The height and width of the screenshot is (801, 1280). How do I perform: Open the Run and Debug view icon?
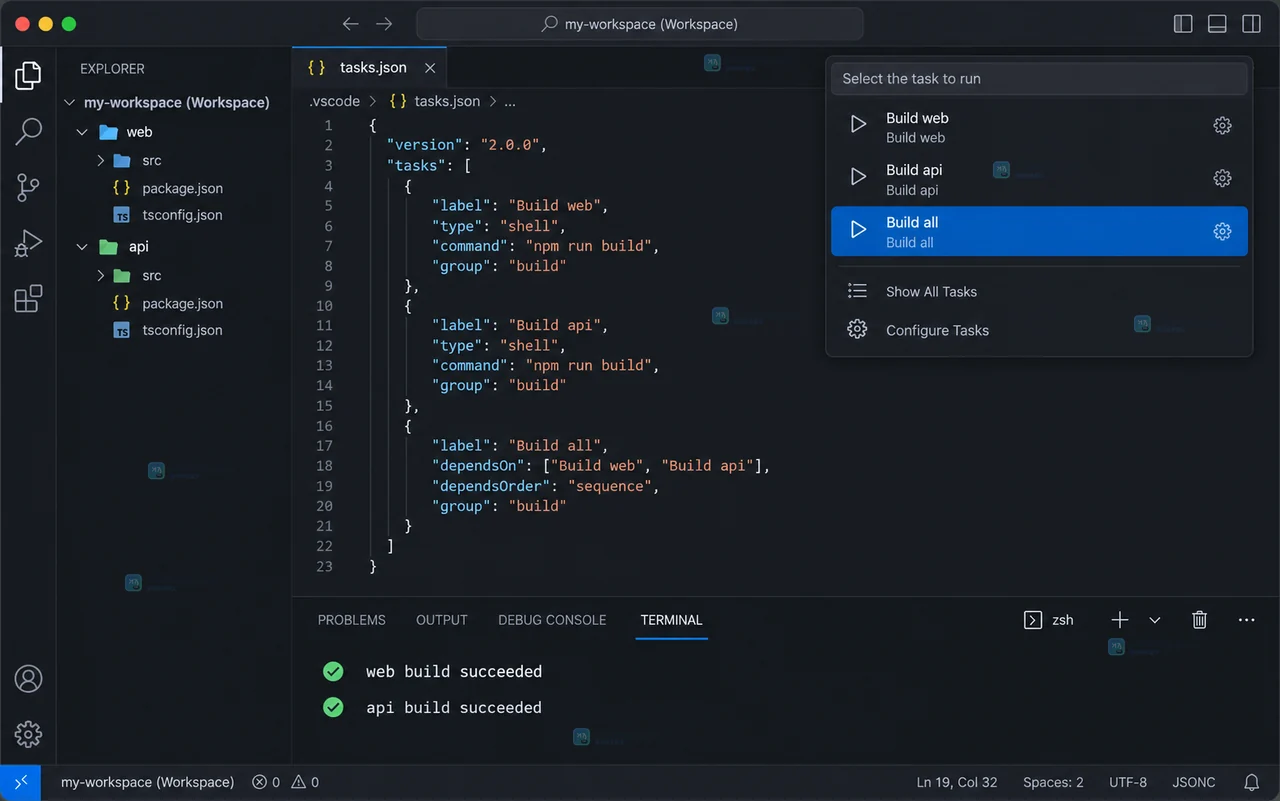tap(28, 243)
